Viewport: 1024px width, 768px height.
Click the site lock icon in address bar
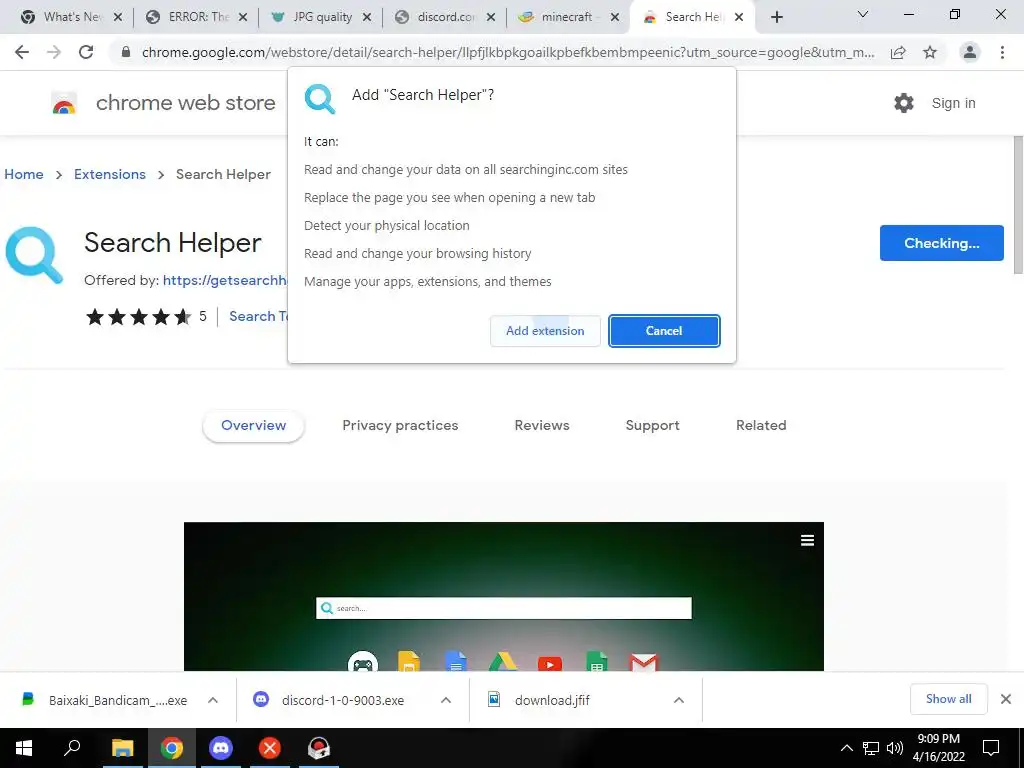click(126, 52)
